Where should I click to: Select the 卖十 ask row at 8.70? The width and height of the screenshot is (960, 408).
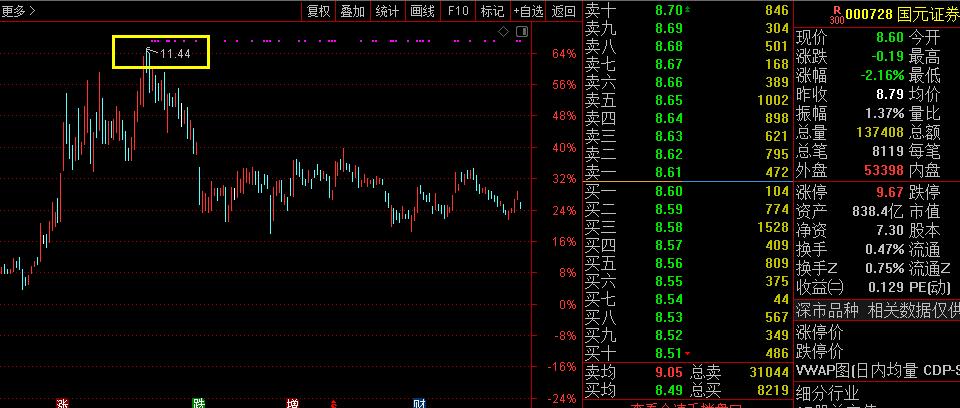click(687, 10)
